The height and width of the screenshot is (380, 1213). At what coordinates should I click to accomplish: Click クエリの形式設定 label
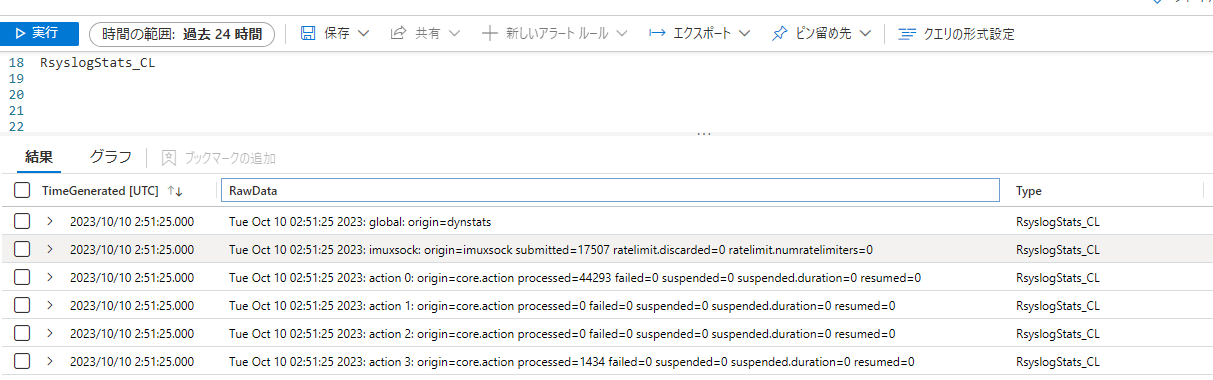968,34
